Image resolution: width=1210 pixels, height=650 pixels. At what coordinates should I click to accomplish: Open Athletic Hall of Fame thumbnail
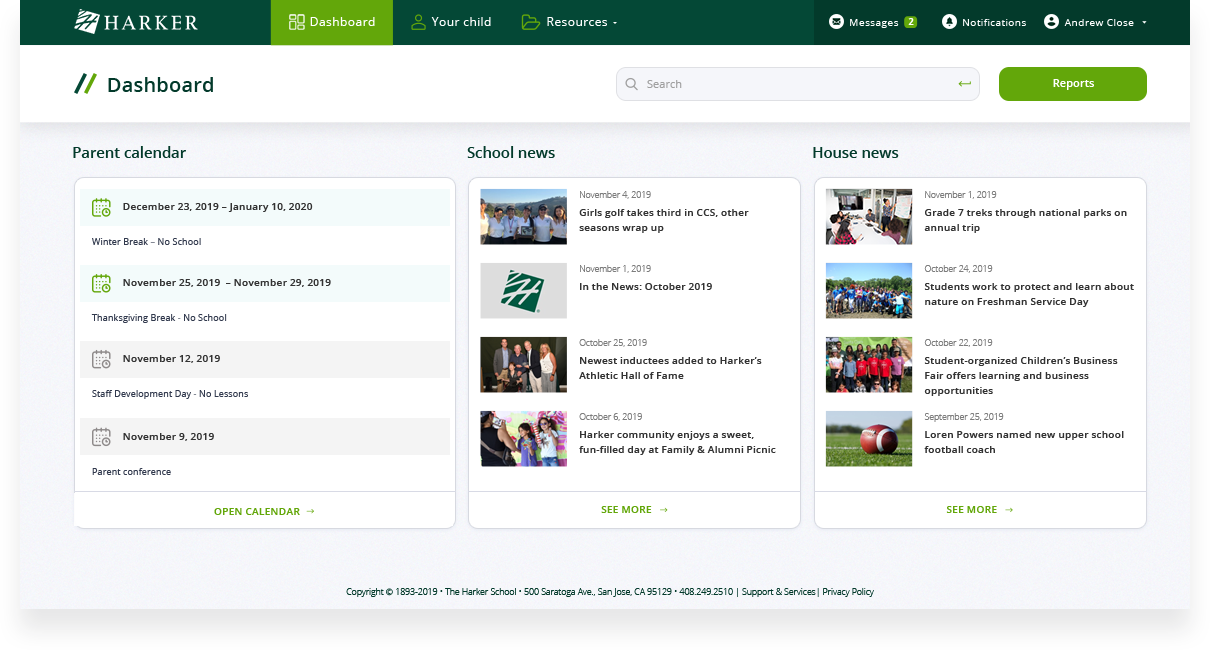pyautogui.click(x=523, y=364)
